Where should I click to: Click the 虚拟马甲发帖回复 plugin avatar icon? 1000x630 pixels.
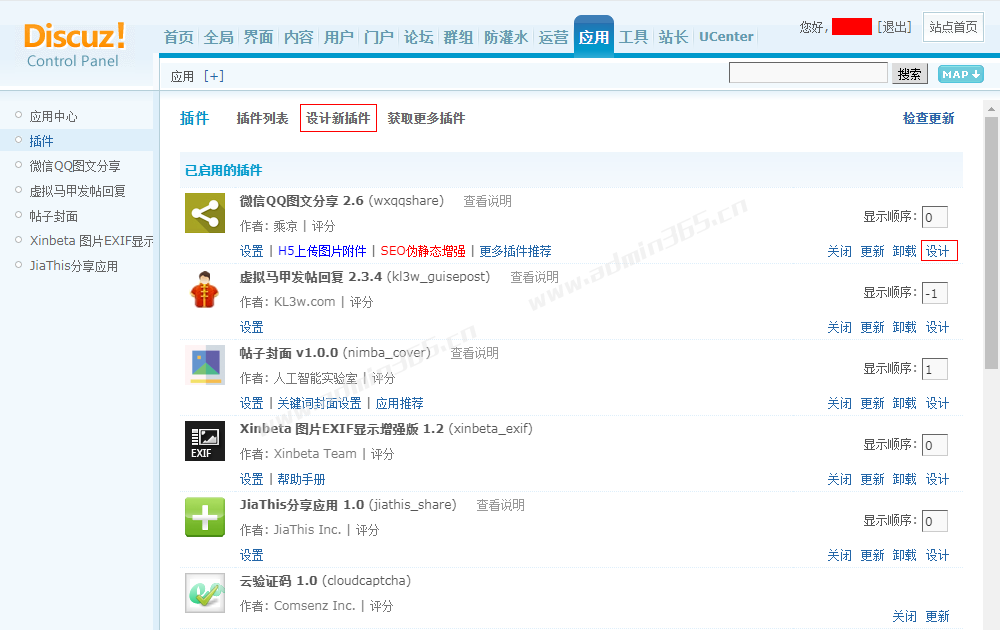tap(205, 289)
